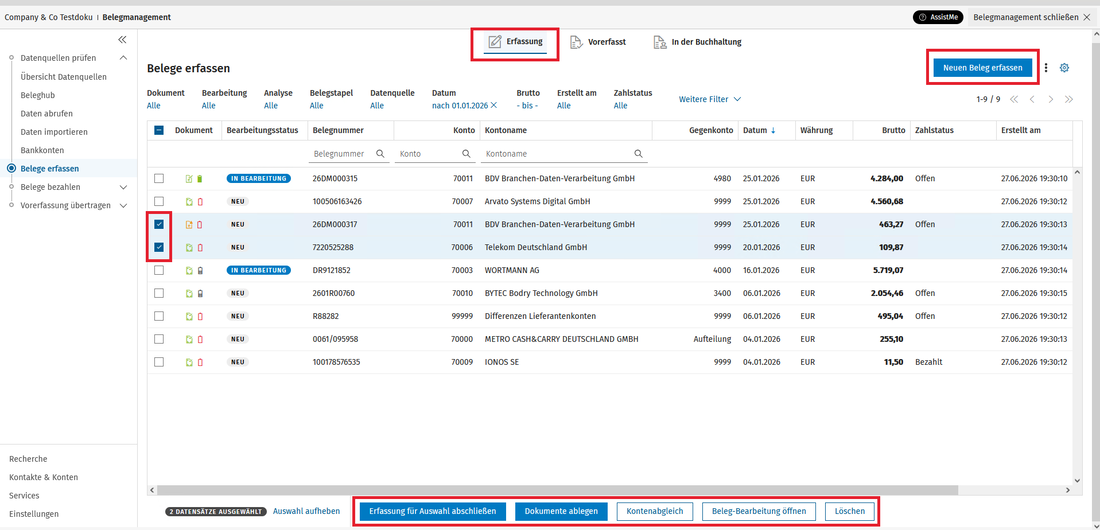1100x530 pixels.
Task: Click the Kontenabgleich button
Action: click(x=655, y=512)
